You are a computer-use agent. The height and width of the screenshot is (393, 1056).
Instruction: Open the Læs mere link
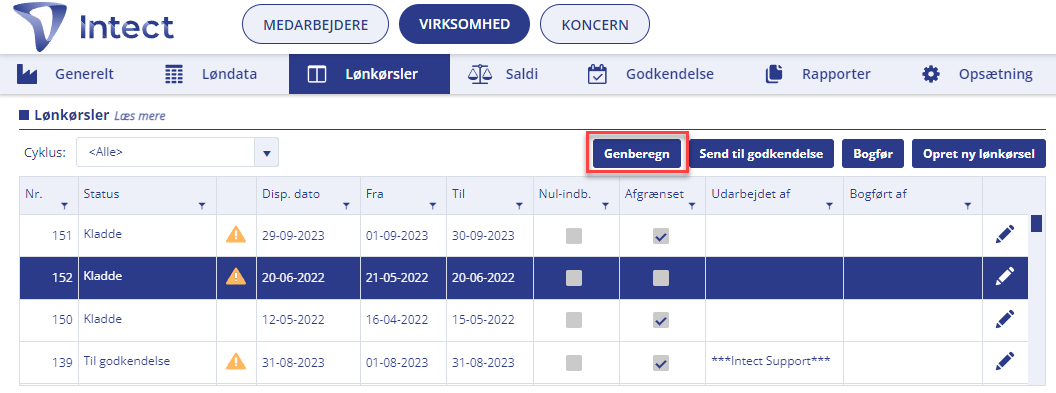tap(140, 116)
